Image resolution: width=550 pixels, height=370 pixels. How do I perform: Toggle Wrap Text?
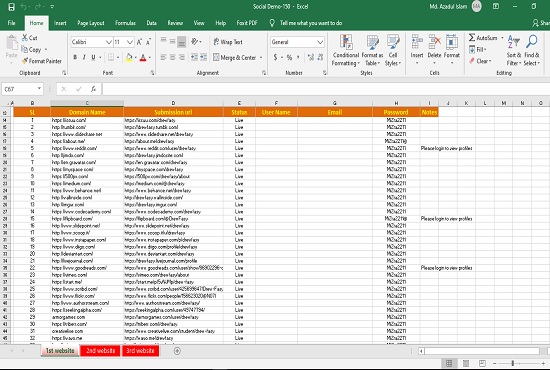(x=228, y=42)
